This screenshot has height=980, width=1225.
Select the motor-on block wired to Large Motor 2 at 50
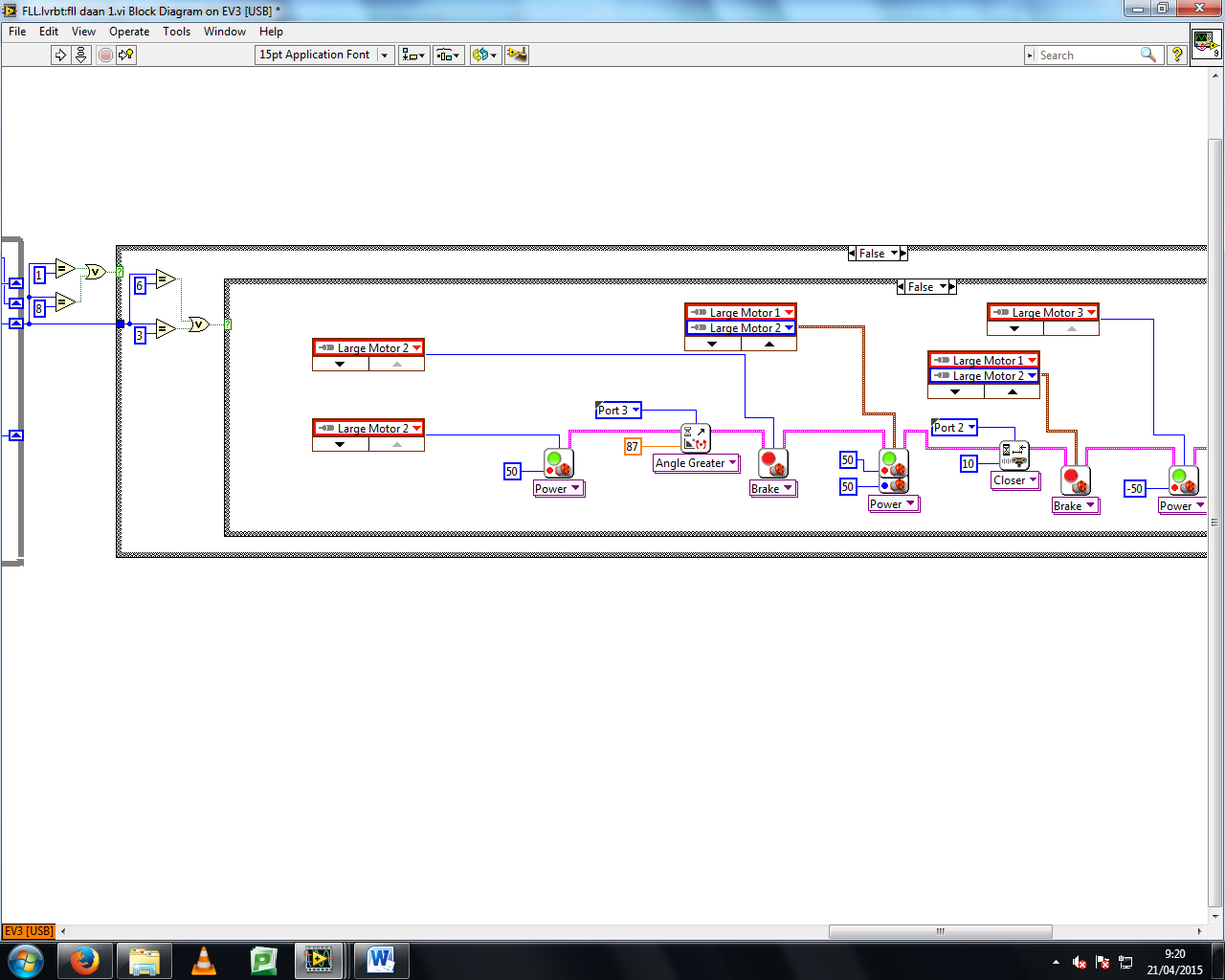click(559, 463)
